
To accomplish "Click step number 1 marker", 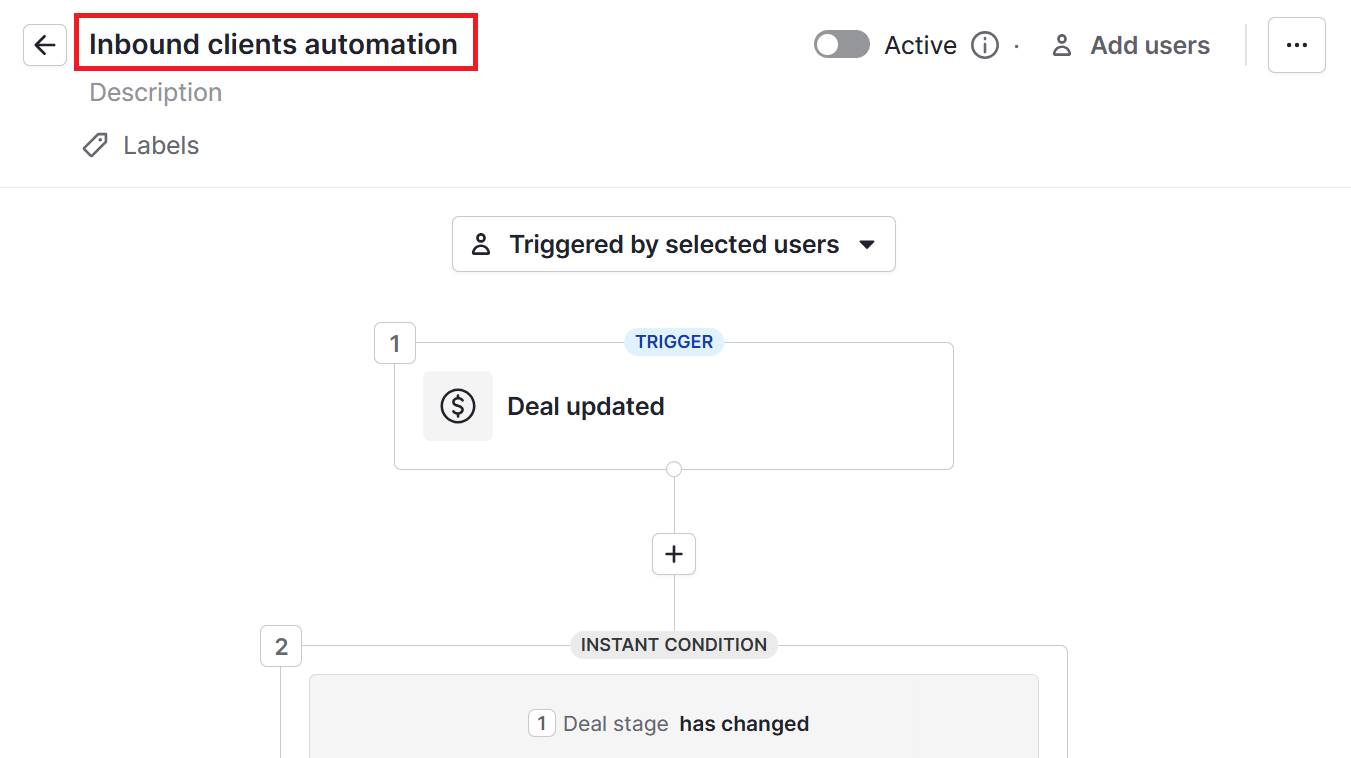I will 394,343.
